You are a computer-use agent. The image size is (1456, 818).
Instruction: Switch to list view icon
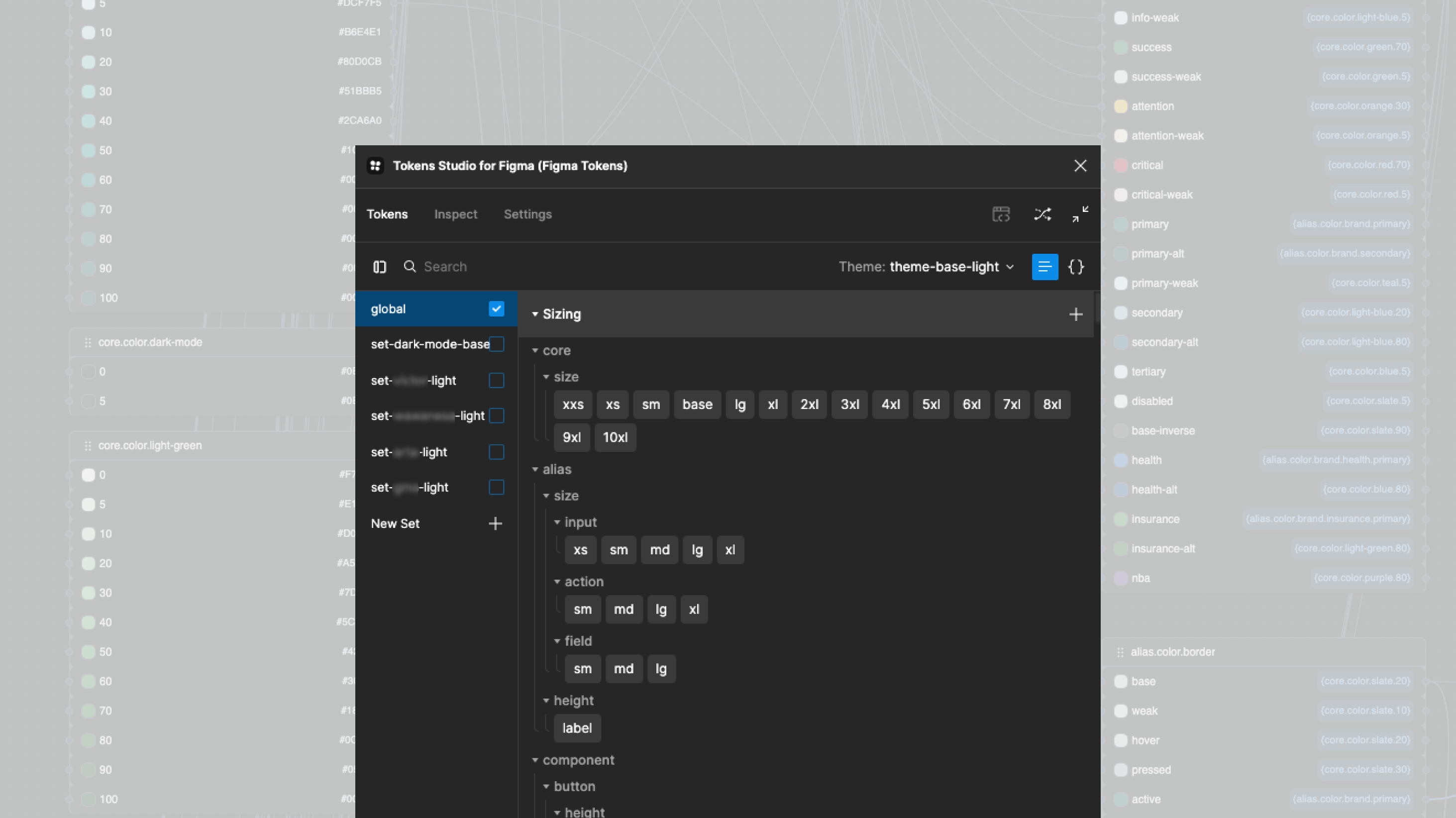[1044, 267]
